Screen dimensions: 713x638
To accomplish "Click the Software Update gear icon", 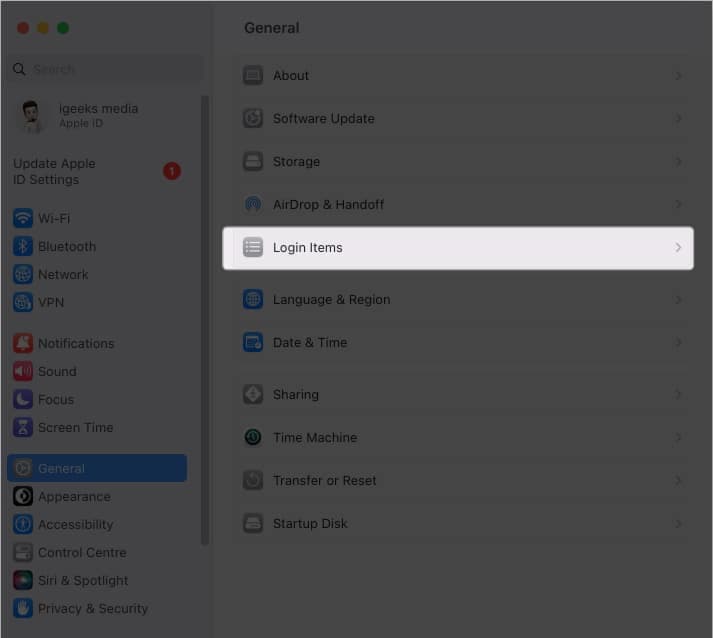I will pos(253,118).
